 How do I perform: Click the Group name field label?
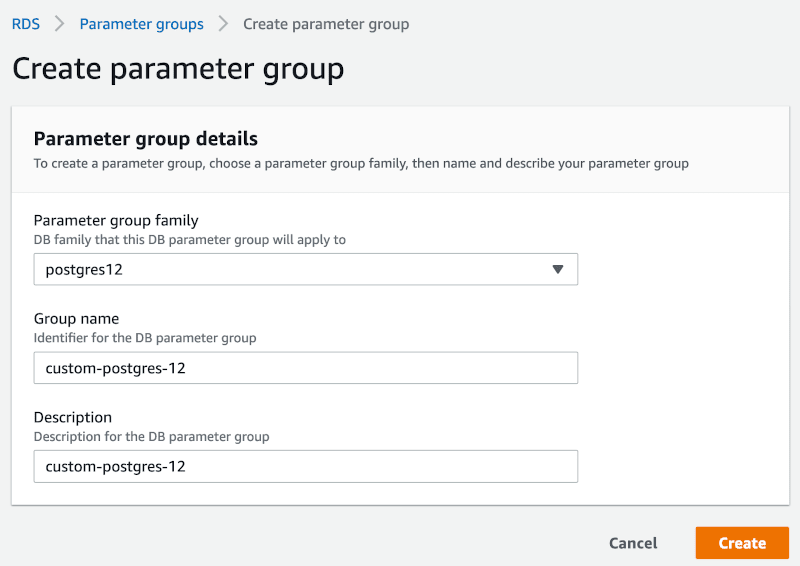76,318
